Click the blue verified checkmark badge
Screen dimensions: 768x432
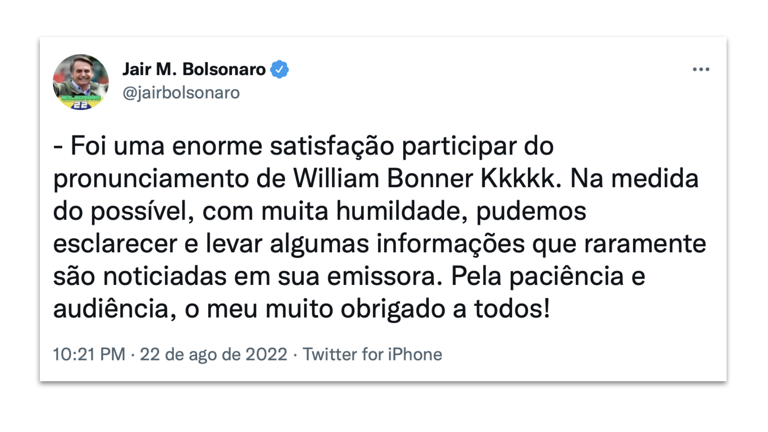[280, 70]
